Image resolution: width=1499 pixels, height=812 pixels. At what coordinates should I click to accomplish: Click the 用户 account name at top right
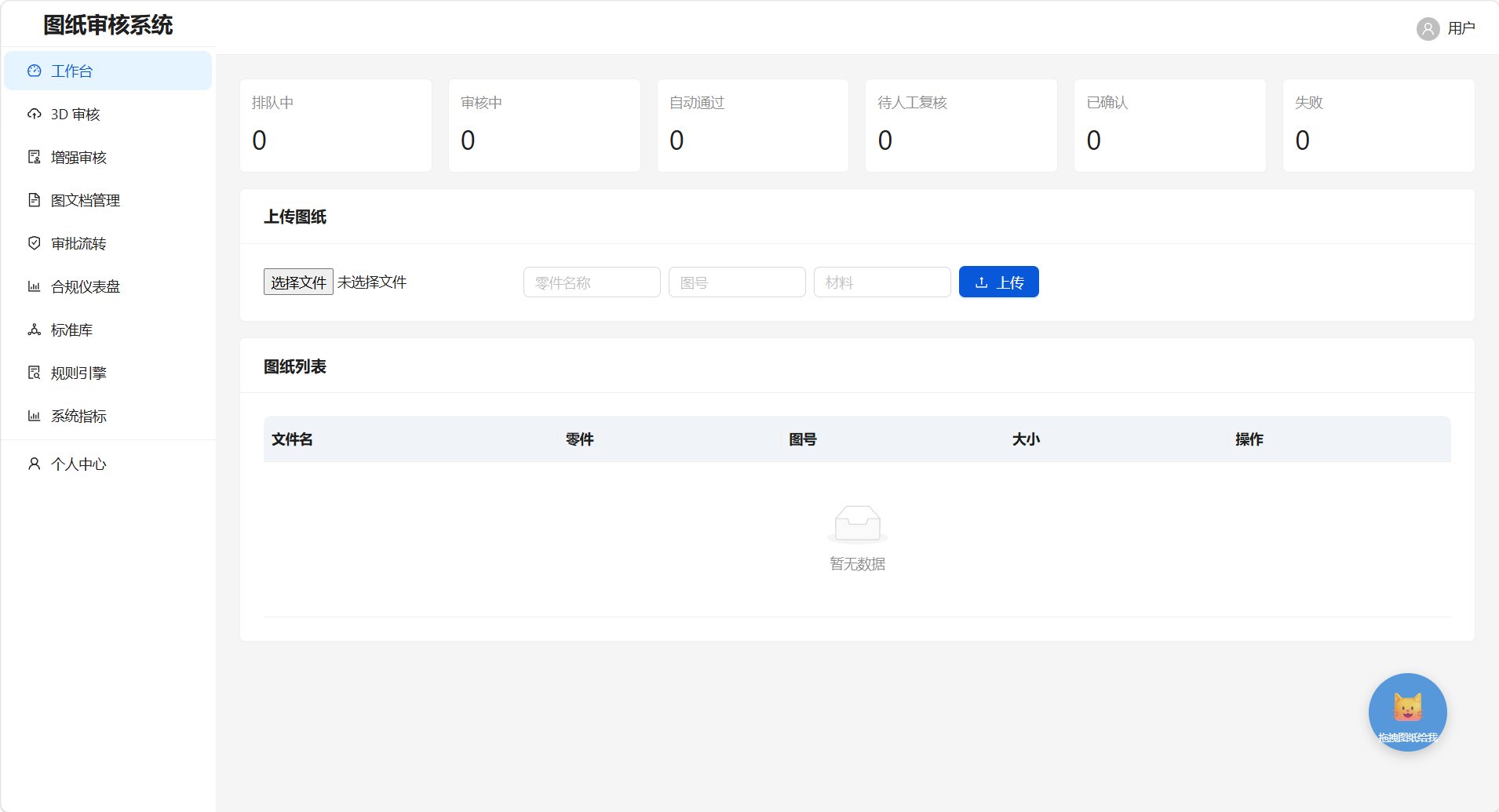[1461, 29]
